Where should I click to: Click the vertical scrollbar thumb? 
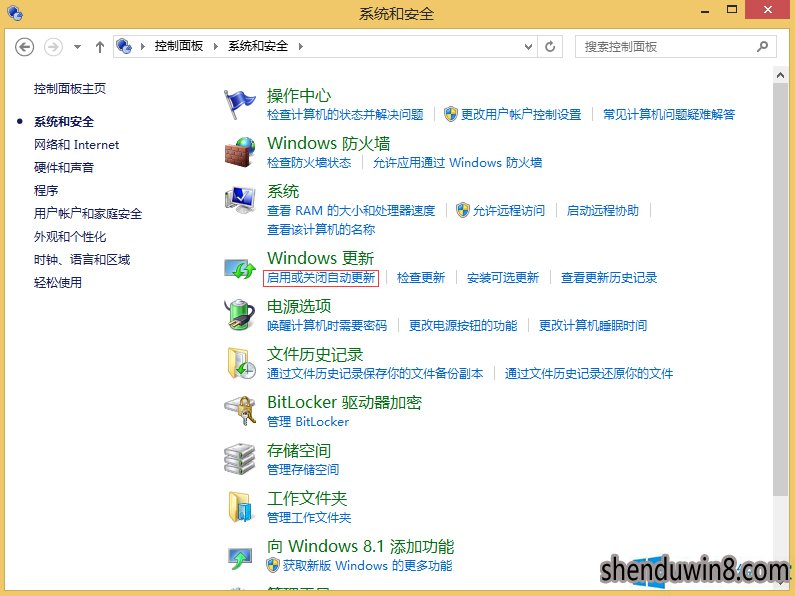780,289
